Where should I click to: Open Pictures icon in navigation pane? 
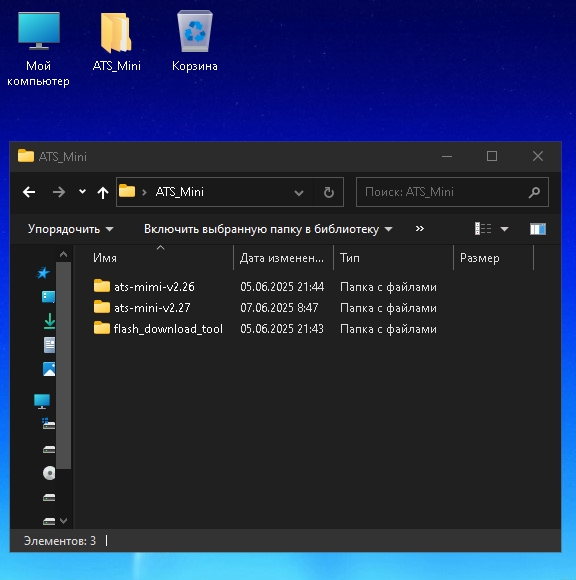click(49, 369)
